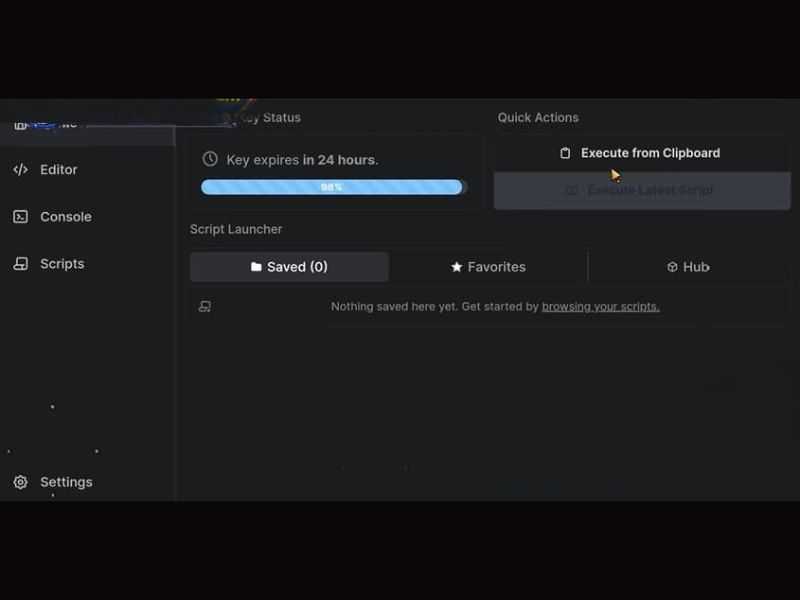Click the Editor code-brackets icon in sidebar
The image size is (800, 600).
point(20,170)
